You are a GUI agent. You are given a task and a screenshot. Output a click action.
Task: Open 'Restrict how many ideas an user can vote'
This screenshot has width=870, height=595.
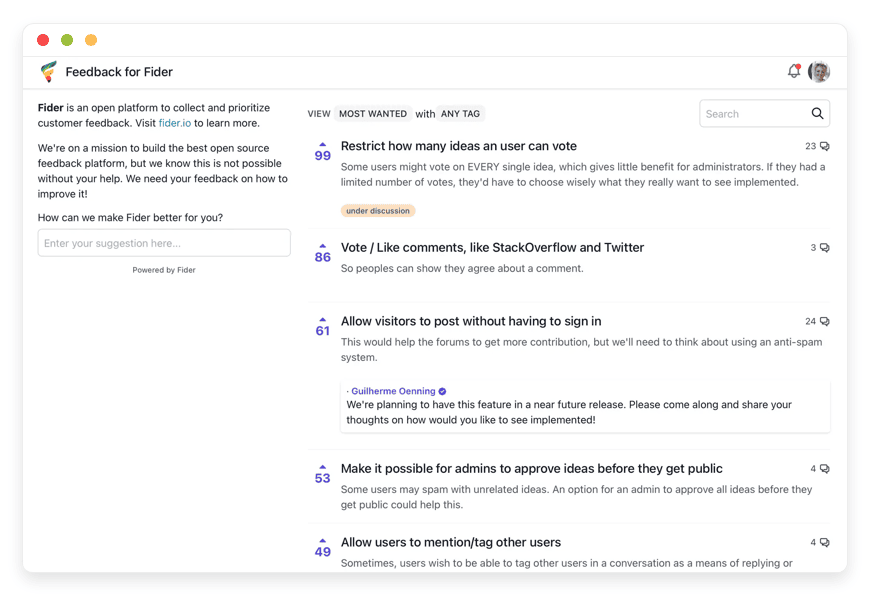458,146
